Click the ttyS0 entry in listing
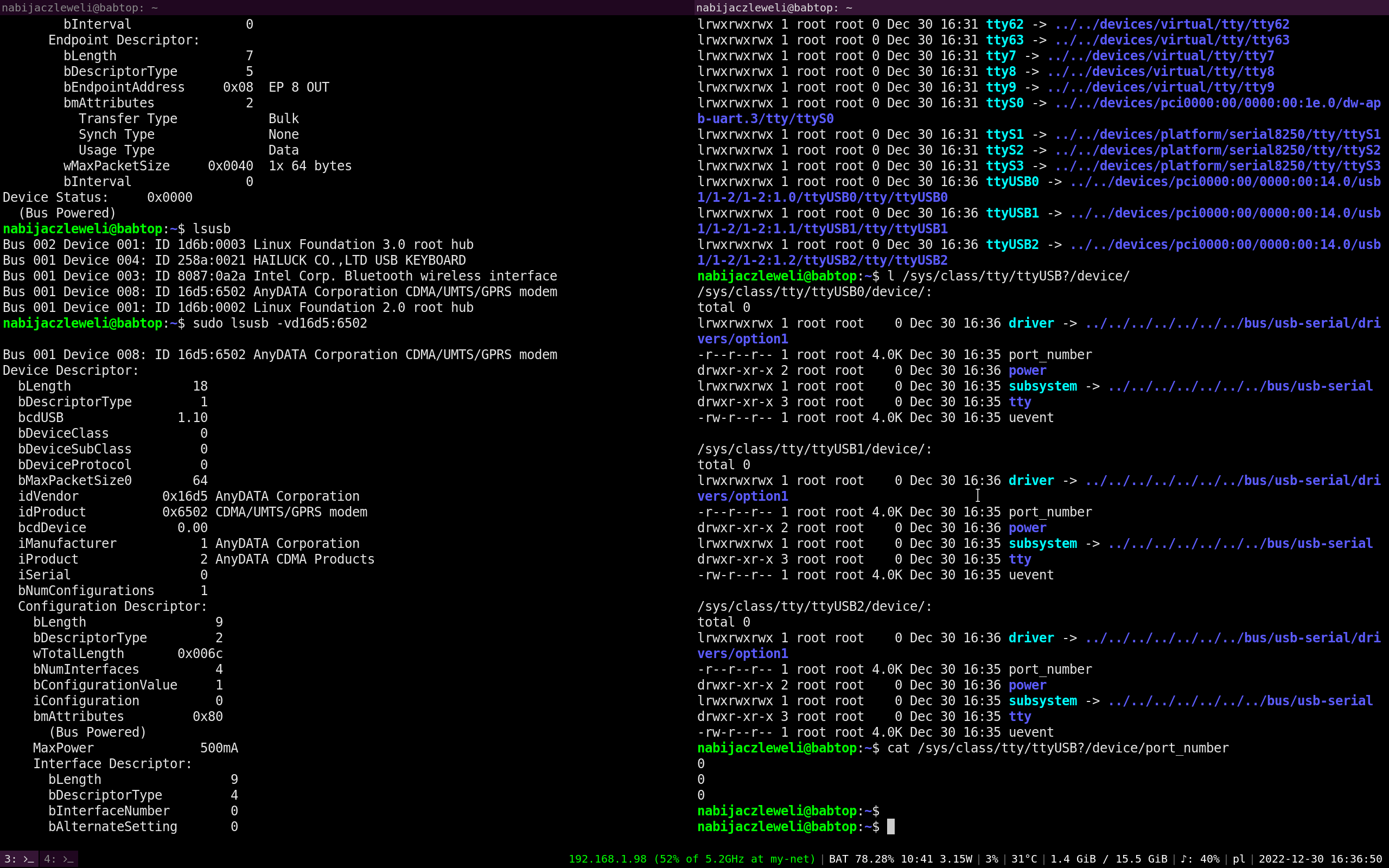Viewport: 1389px width, 868px height. (1004, 103)
